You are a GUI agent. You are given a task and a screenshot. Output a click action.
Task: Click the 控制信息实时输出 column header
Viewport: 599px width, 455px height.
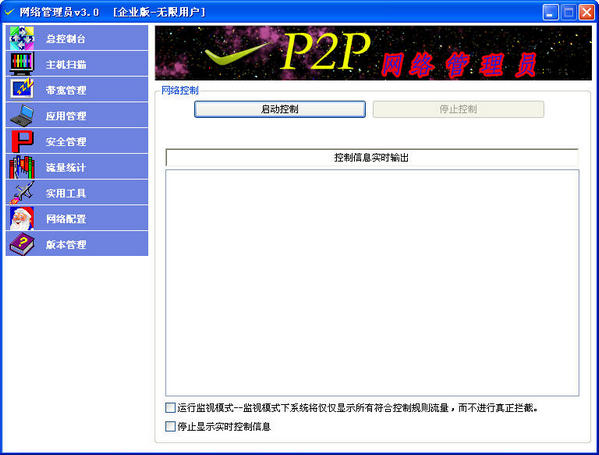point(372,157)
